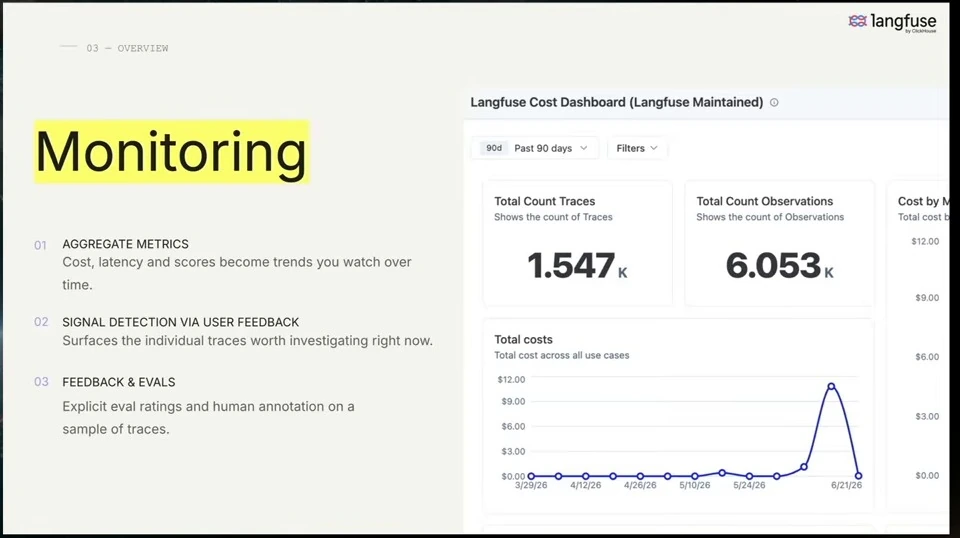Click the $3.00 label on Total costs axis

coord(513,451)
